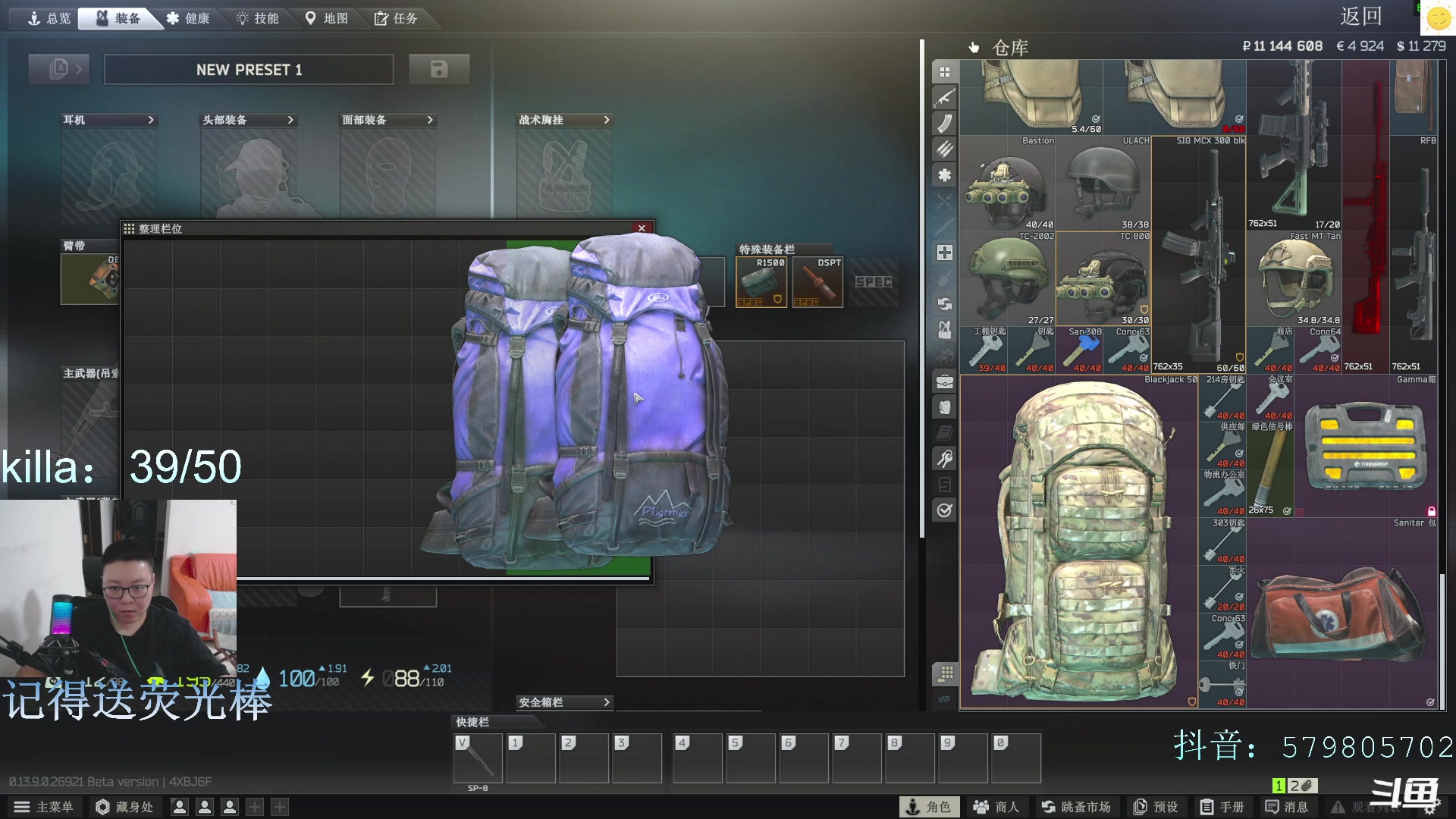Viewport: 1456px width, 819px height.
Task: Expand the 耳机 headset slot arrow
Action: (151, 120)
